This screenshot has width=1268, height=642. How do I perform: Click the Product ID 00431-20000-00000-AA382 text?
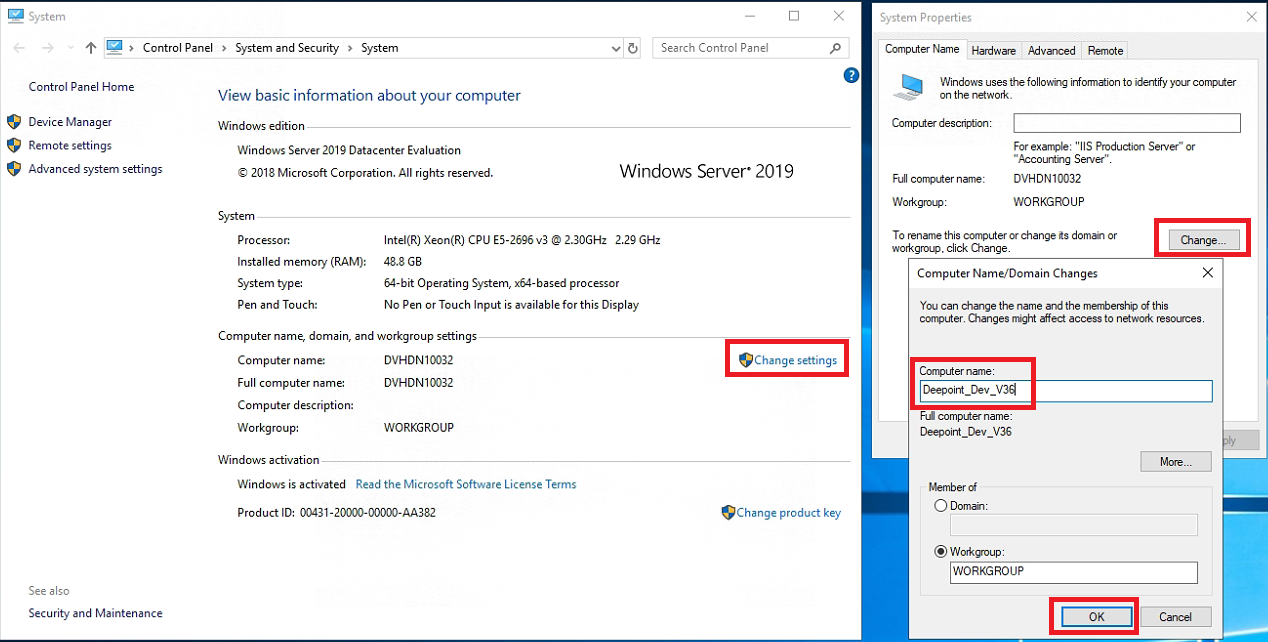336,512
